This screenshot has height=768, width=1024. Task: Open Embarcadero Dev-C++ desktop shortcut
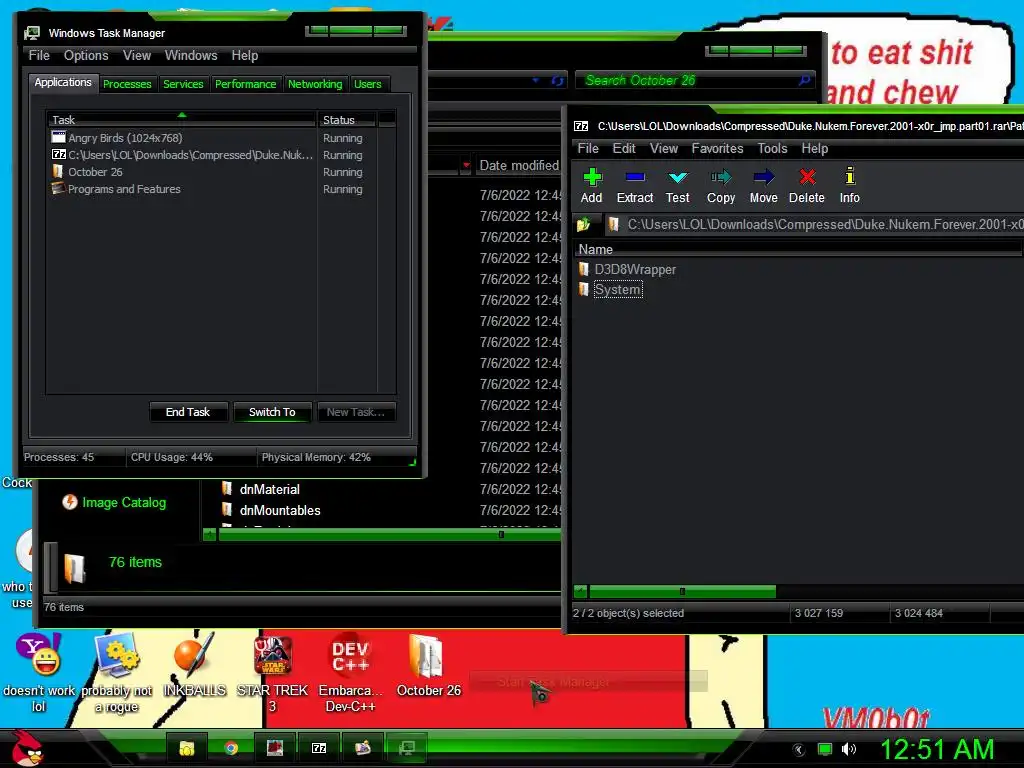351,673
